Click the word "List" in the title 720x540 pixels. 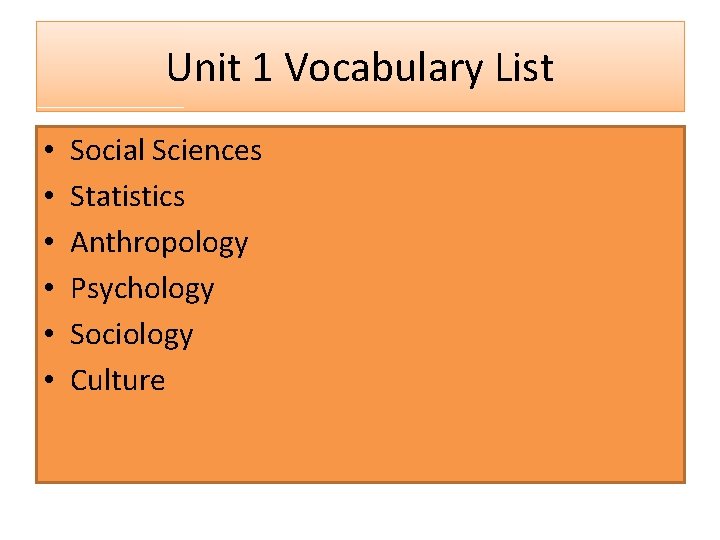(523, 68)
